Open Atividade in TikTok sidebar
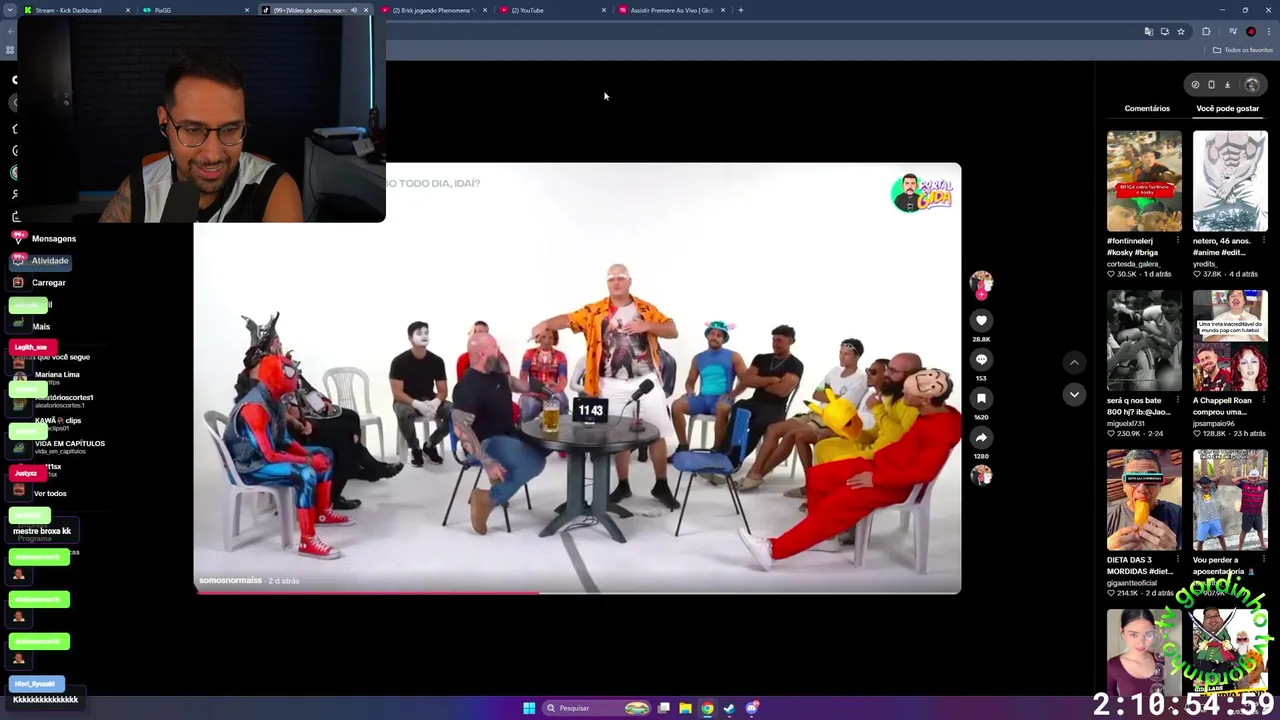Screen dimensions: 1280x720 pos(42,260)
